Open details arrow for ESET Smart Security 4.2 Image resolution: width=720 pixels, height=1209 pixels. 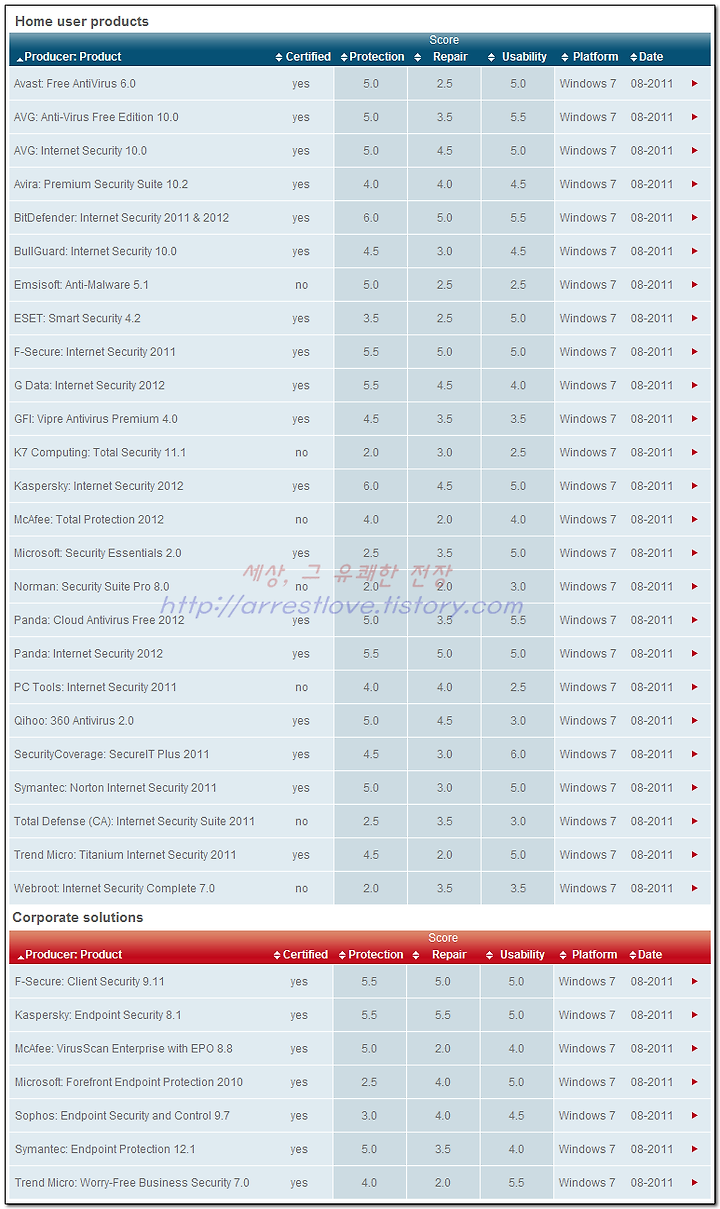695,318
